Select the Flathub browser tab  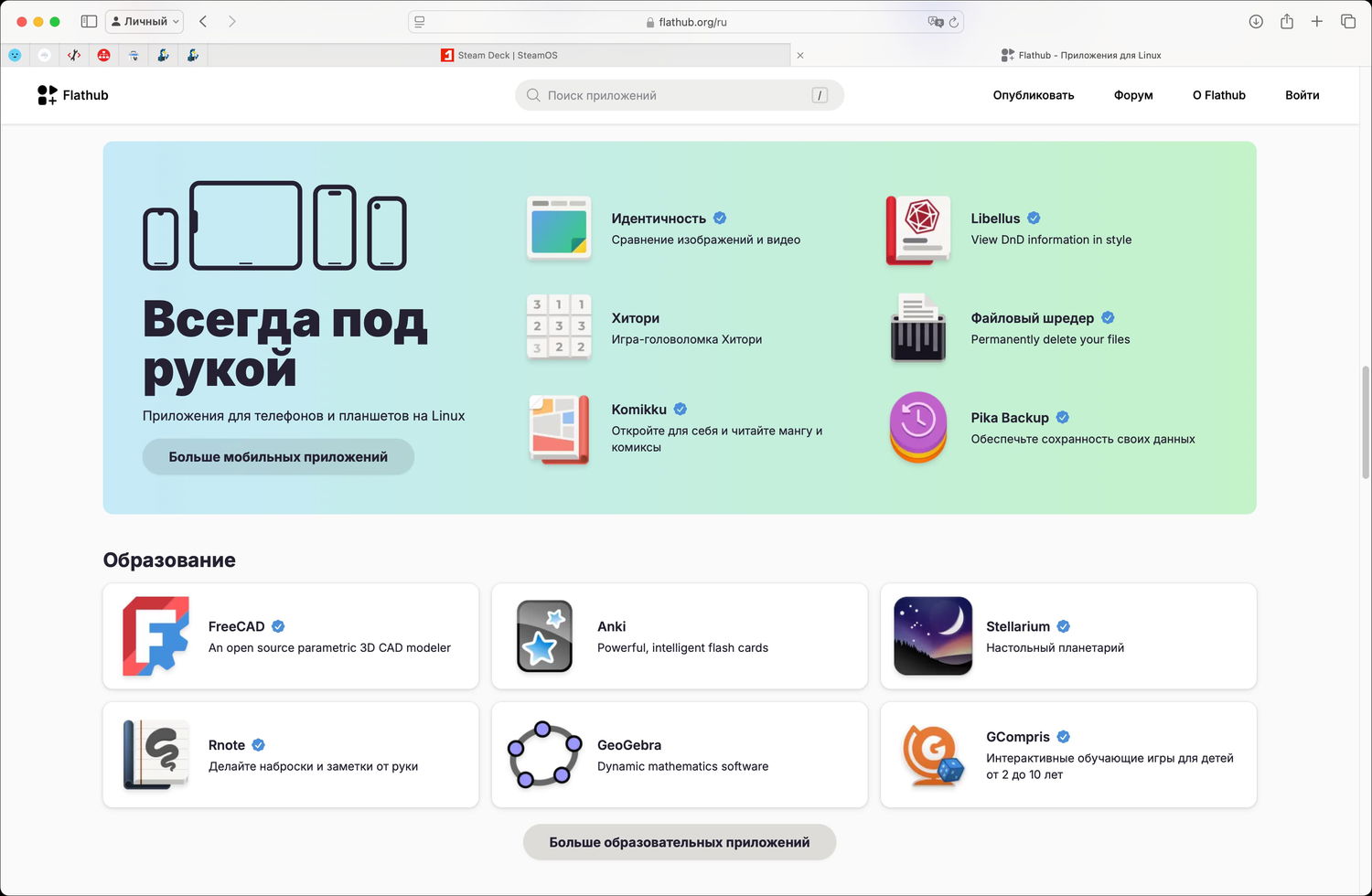click(1079, 55)
